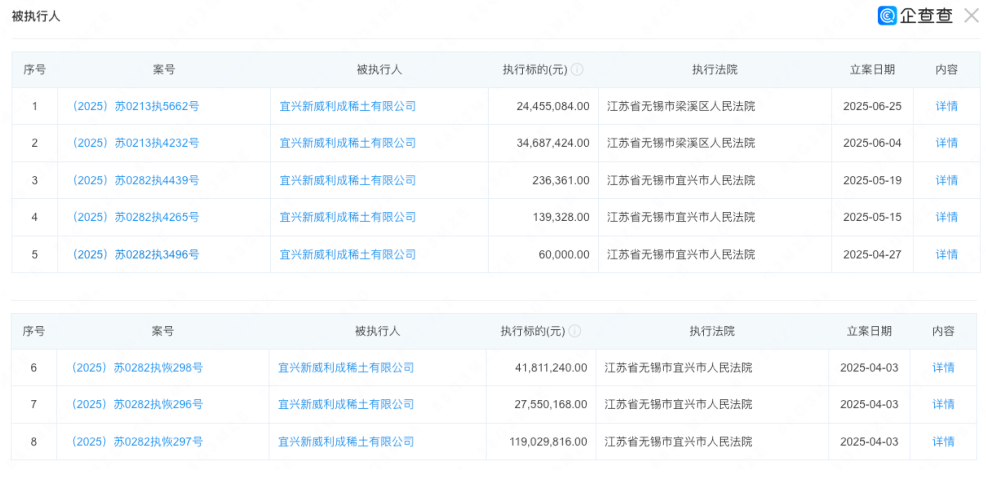Image resolution: width=986 pixels, height=482 pixels.
Task: Click date 2025-04-03 in row 6
Action: [870, 368]
